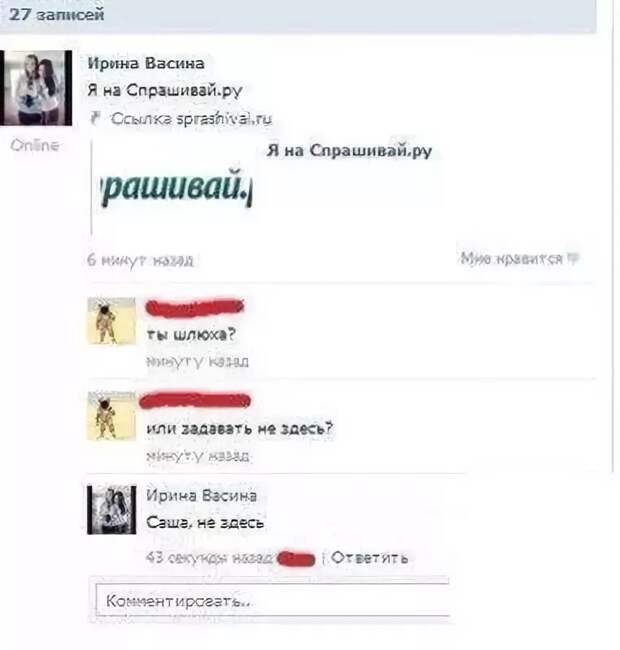620x650 pixels.
Task: Click the 27 записей header
Action: (56, 15)
